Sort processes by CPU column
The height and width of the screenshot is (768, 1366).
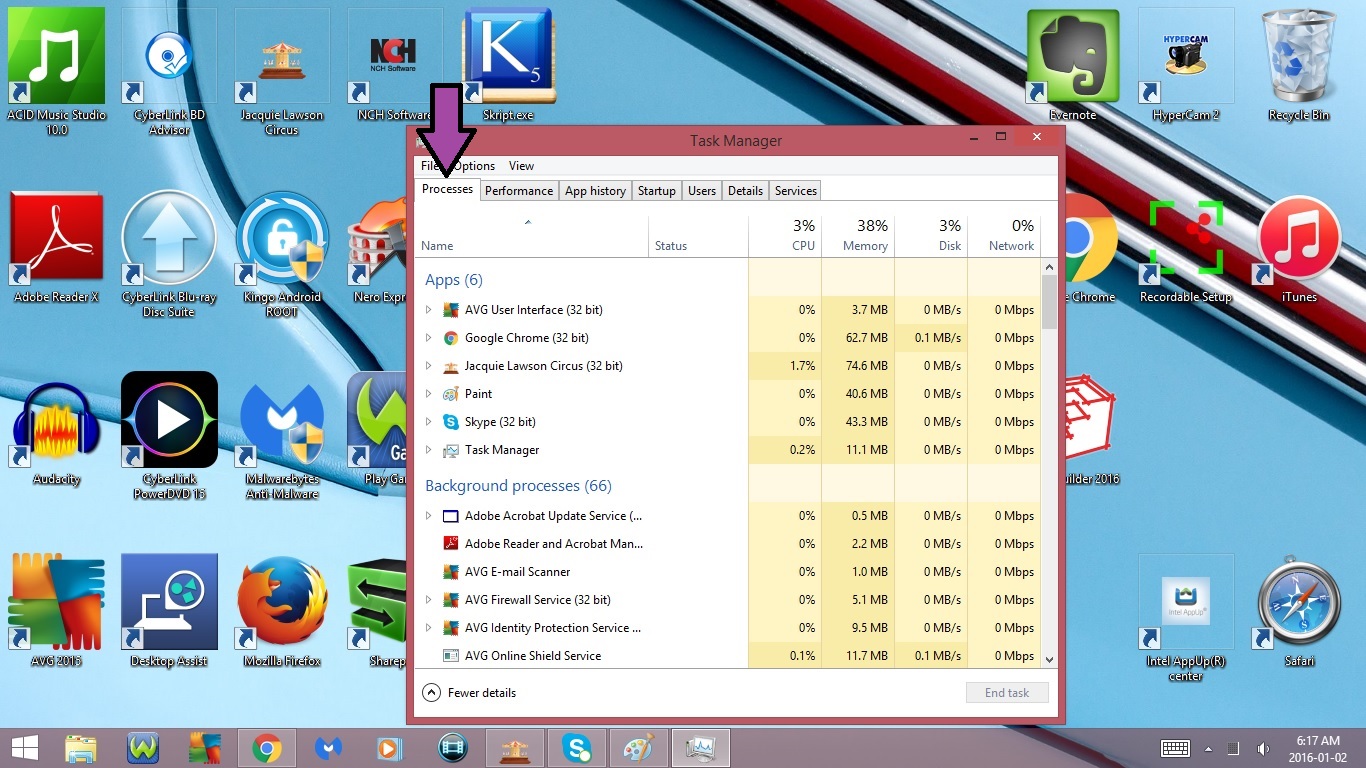tap(785, 236)
